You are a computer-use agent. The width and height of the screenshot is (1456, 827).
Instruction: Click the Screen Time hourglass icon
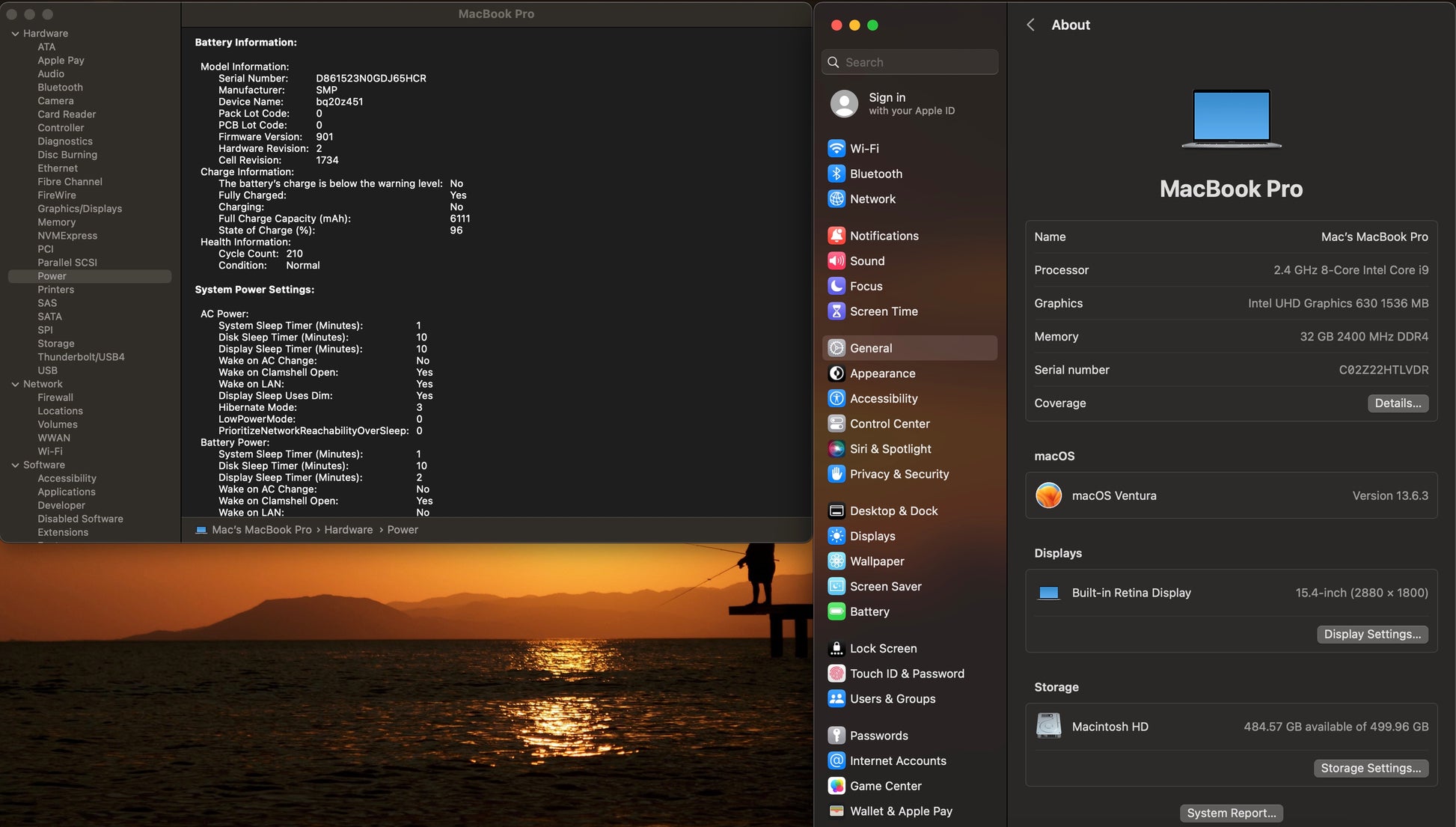[x=836, y=311]
